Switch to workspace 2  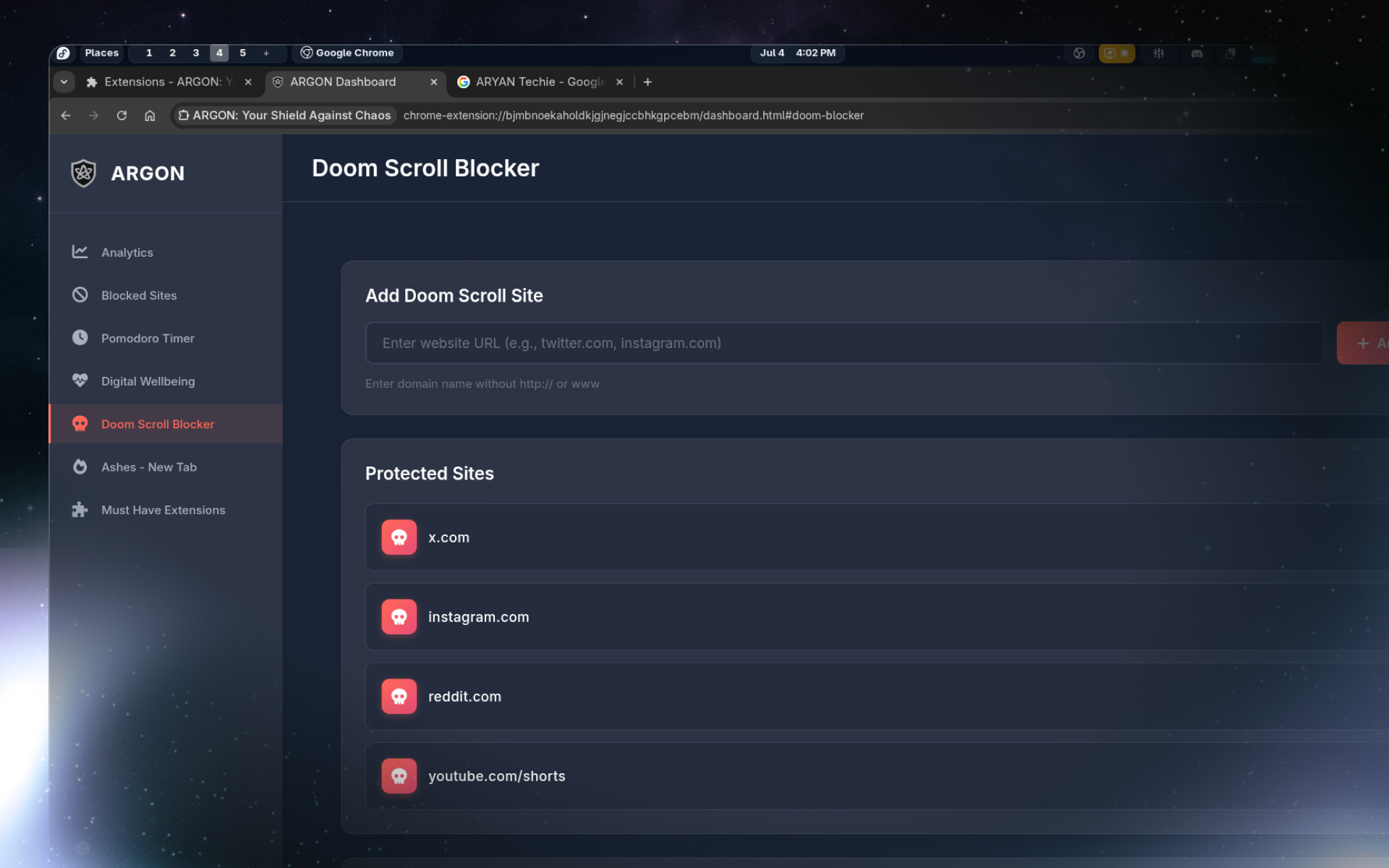pyautogui.click(x=172, y=53)
